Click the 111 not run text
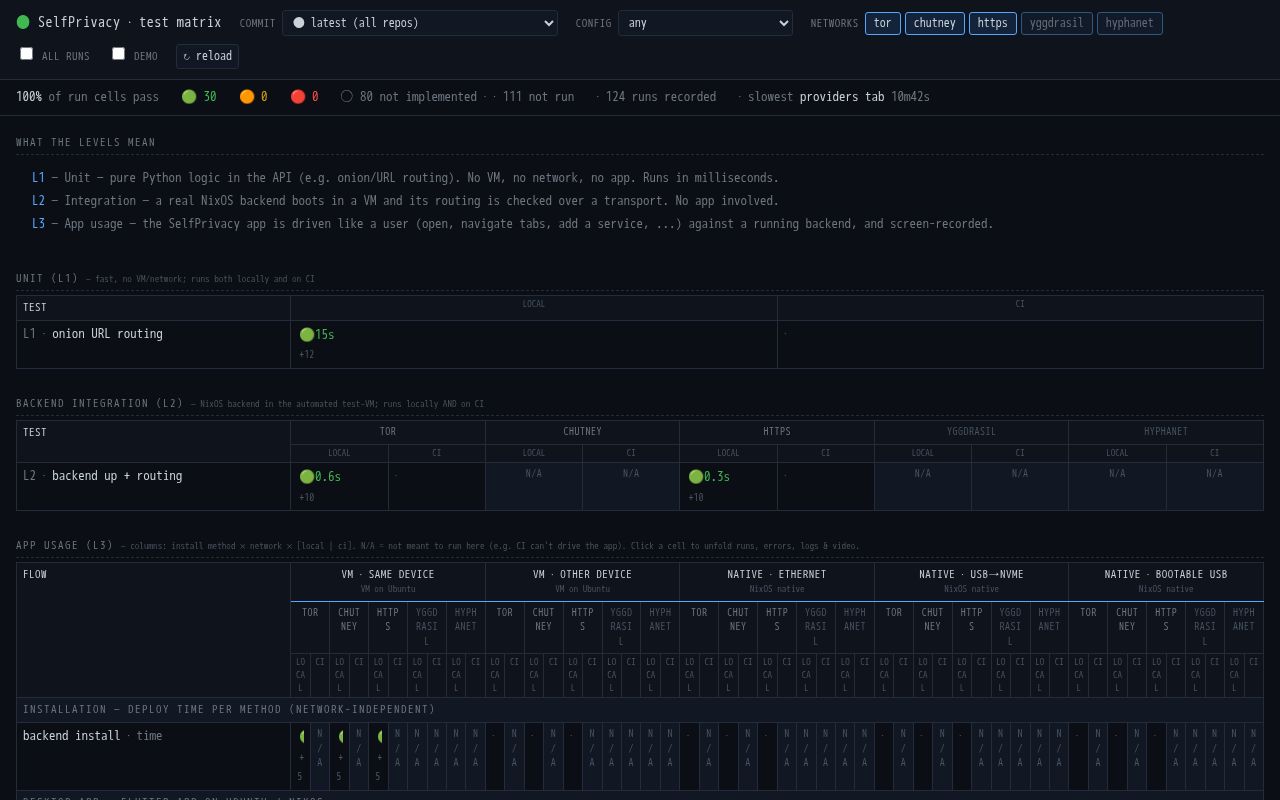Image resolution: width=1280 pixels, height=800 pixels. pos(538,97)
